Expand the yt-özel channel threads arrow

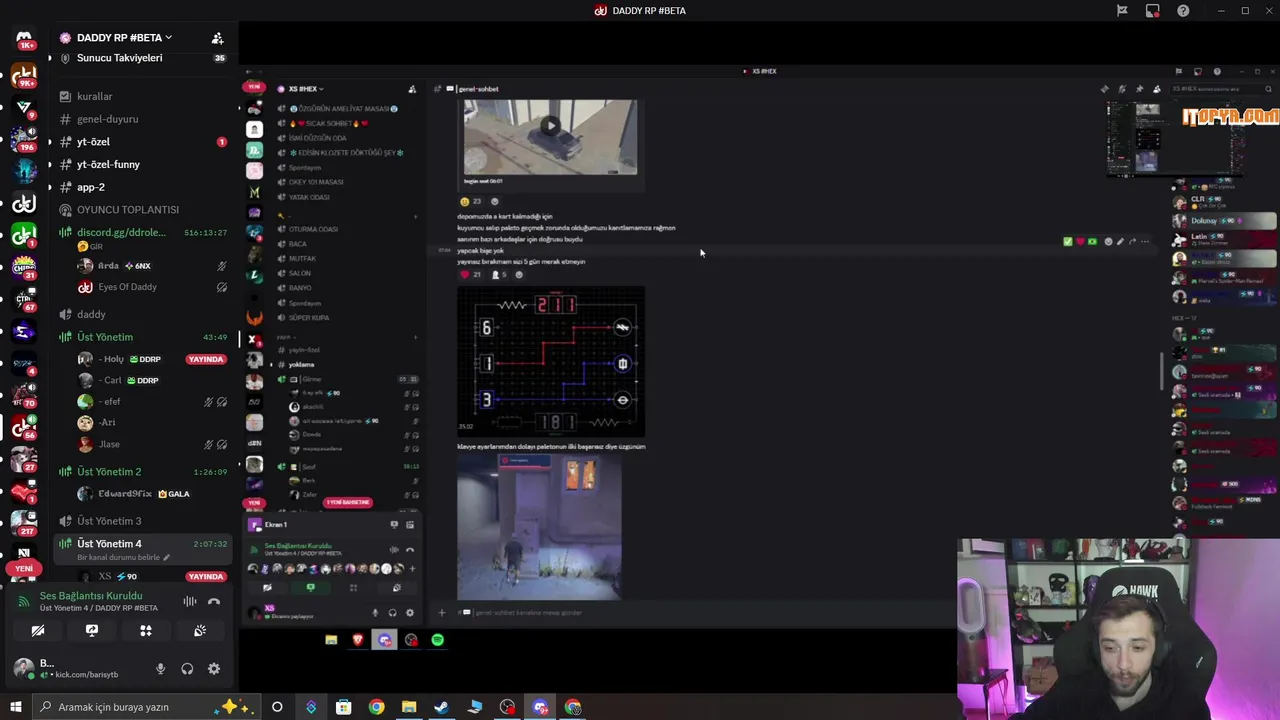point(49,142)
